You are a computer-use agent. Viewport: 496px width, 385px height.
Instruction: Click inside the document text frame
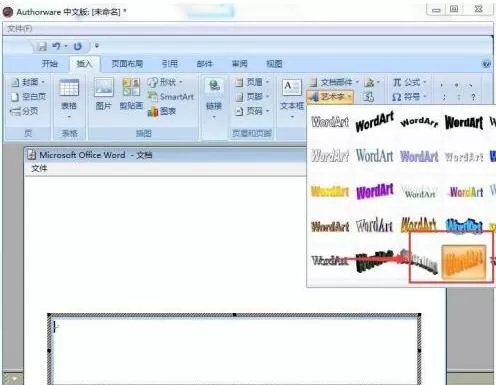pyautogui.click(x=235, y=351)
